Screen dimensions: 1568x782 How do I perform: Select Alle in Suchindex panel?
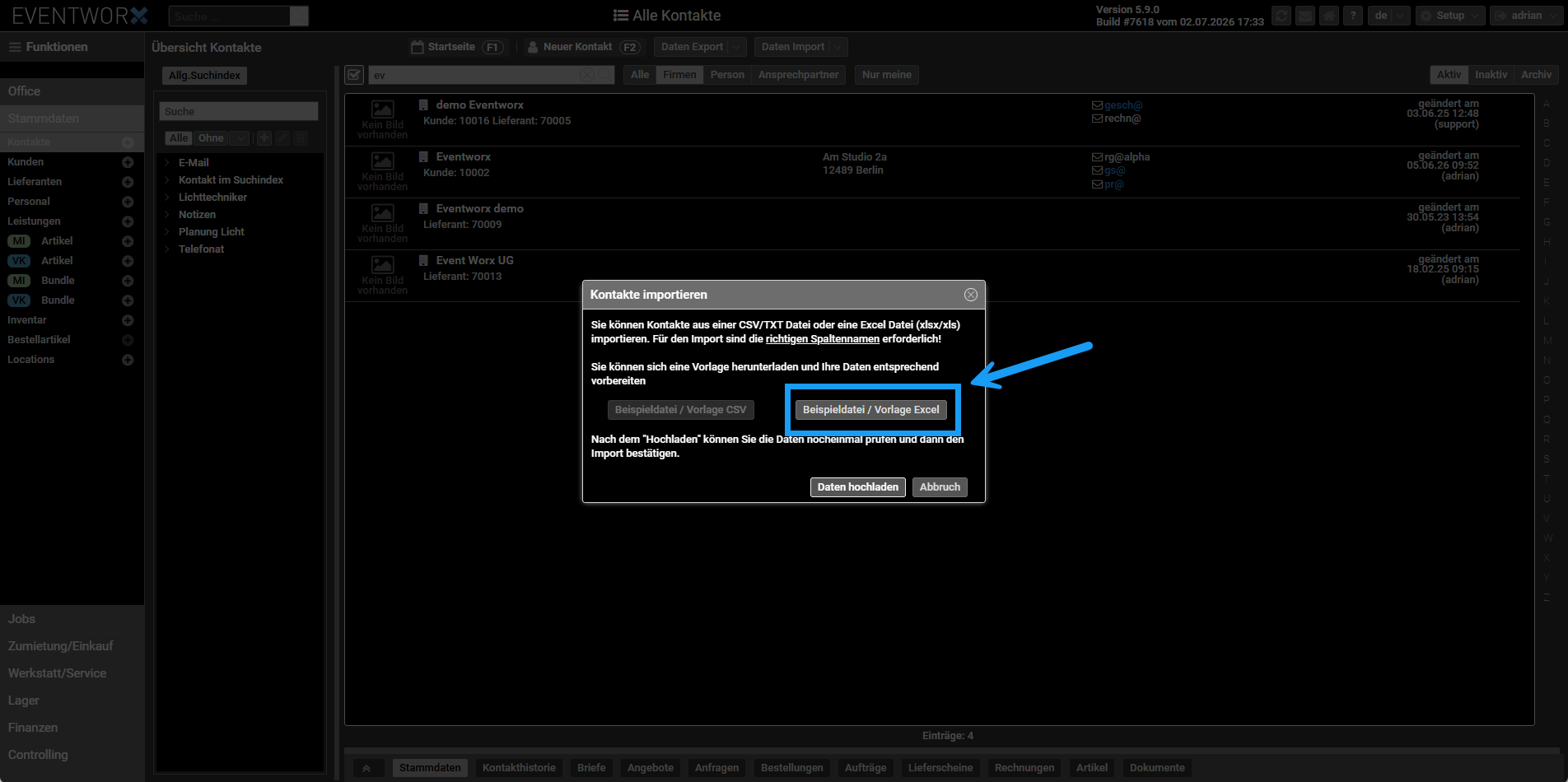pyautogui.click(x=179, y=138)
